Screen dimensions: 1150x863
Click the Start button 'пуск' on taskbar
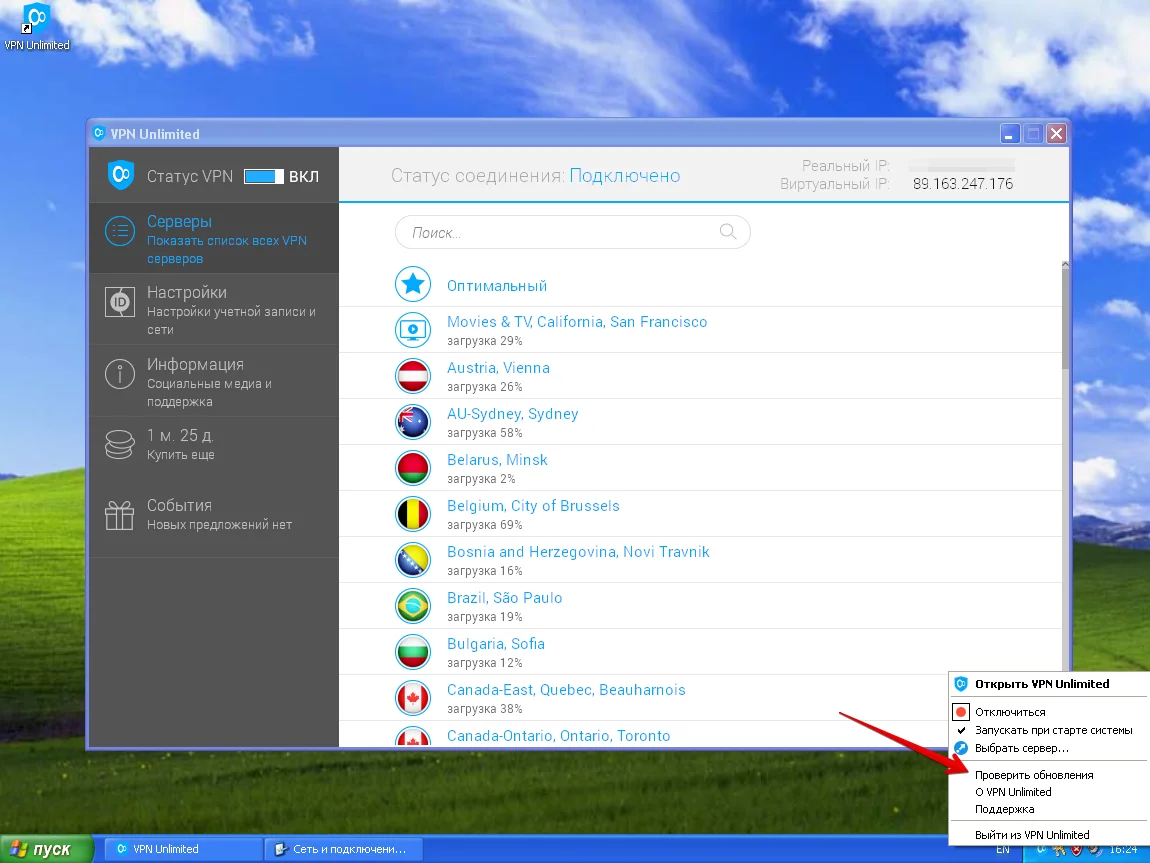[40, 850]
